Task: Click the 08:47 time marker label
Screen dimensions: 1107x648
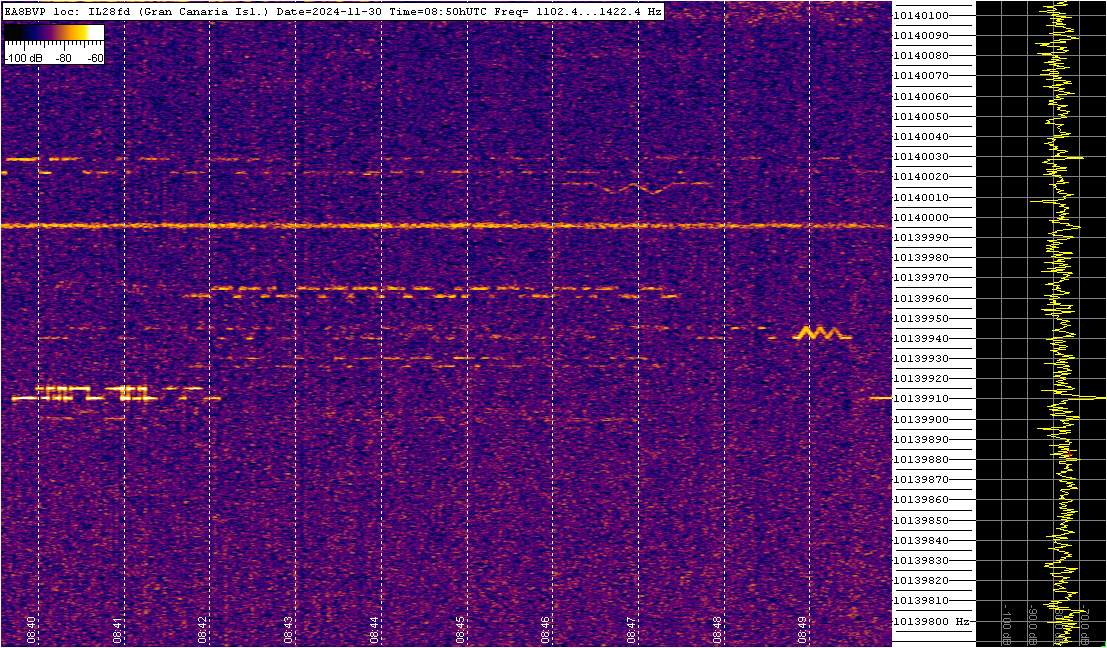Action: point(632,628)
